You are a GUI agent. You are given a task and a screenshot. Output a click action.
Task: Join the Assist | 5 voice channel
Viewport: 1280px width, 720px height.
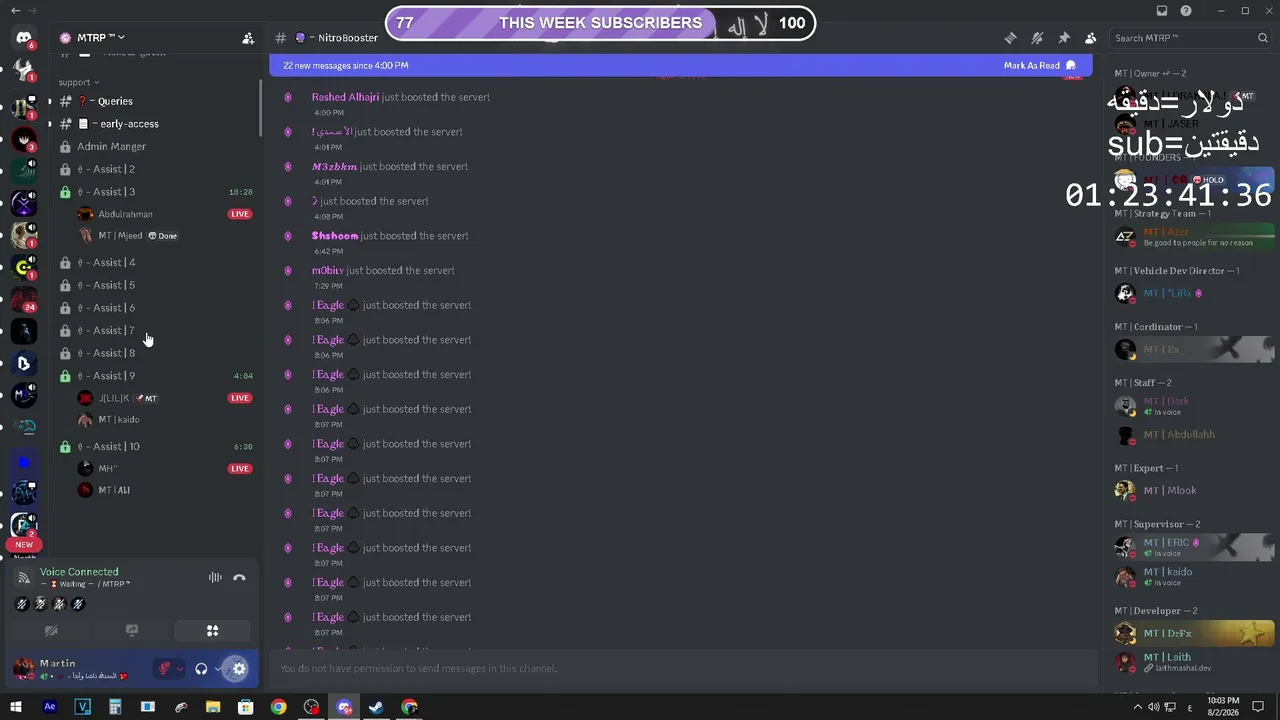tap(156, 285)
